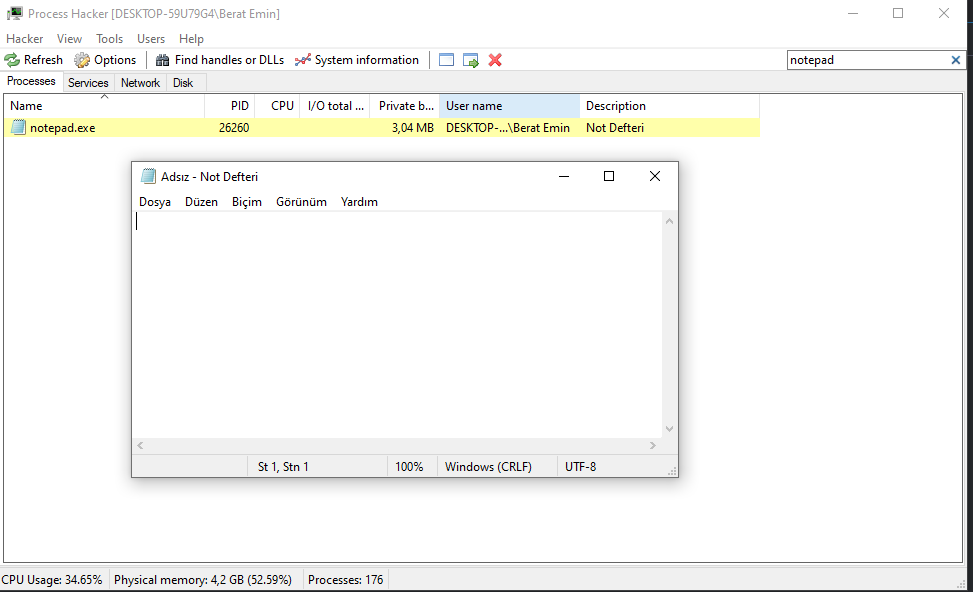This screenshot has height=592, width=973.
Task: Click Windows (CRLF) status entry
Action: pos(488,467)
